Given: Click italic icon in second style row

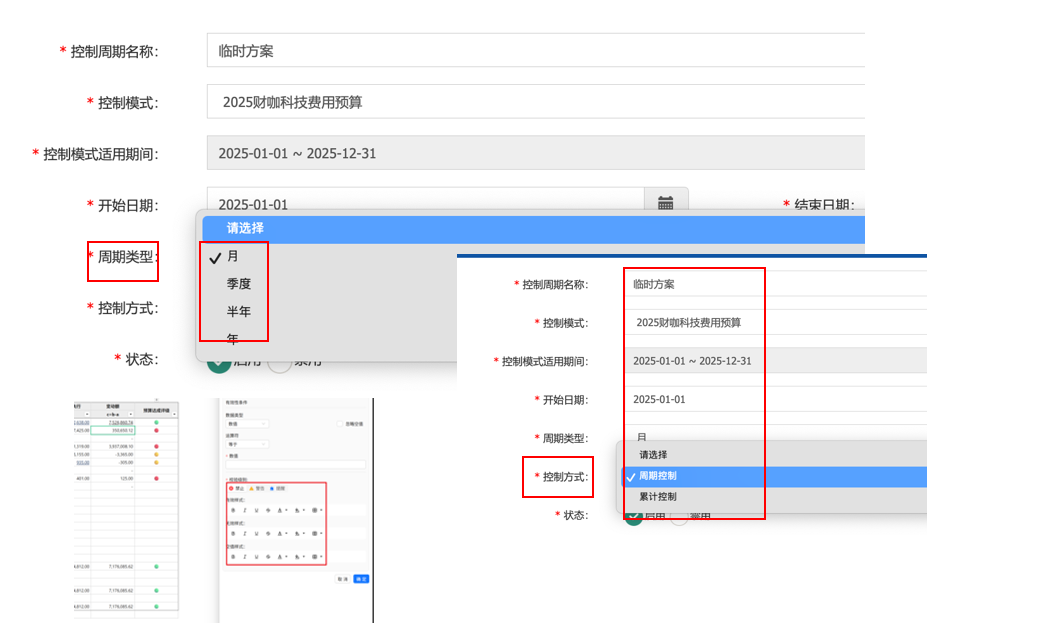Looking at the screenshot, I should (x=245, y=533).
